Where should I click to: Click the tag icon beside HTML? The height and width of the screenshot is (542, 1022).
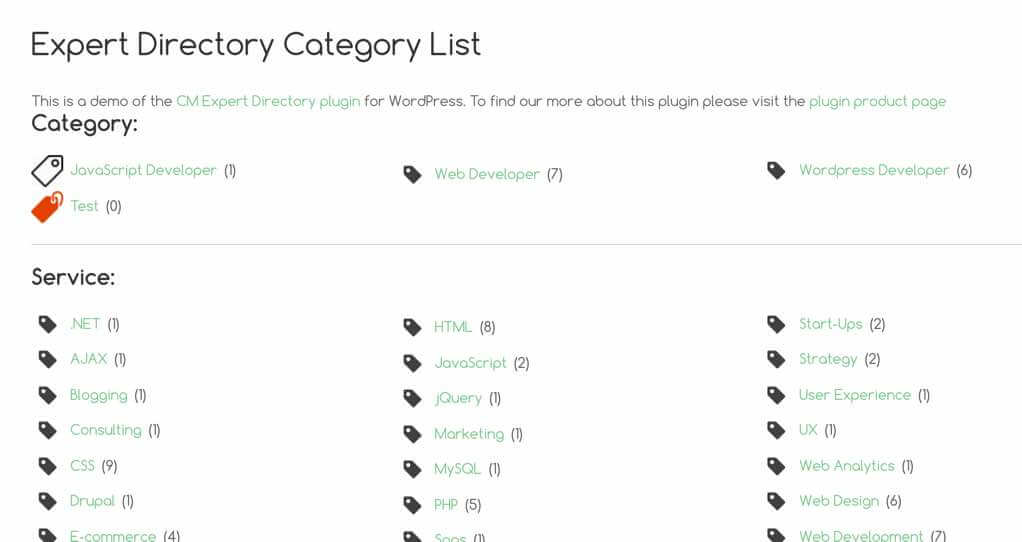[412, 327]
